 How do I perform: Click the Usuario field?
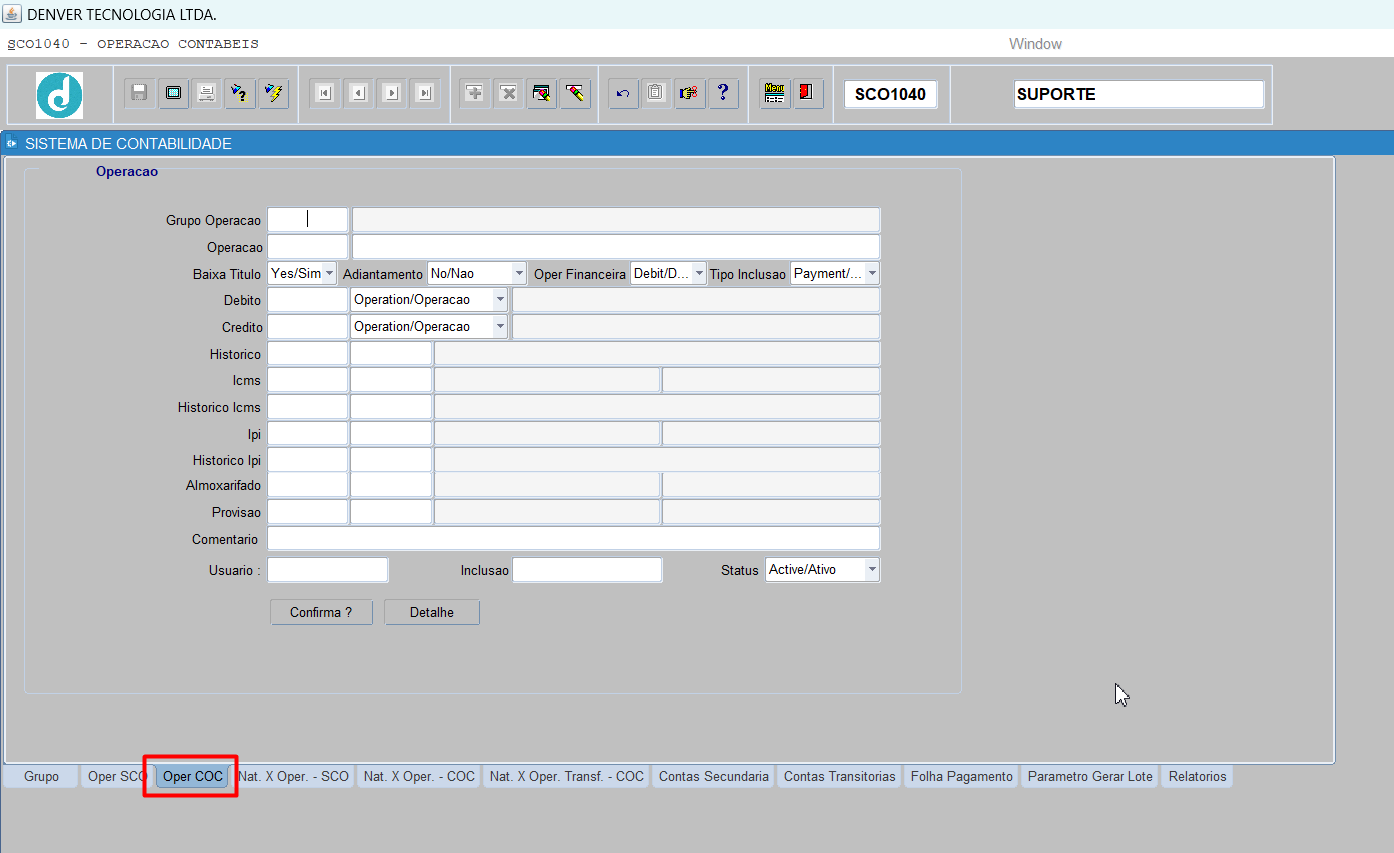(x=328, y=570)
